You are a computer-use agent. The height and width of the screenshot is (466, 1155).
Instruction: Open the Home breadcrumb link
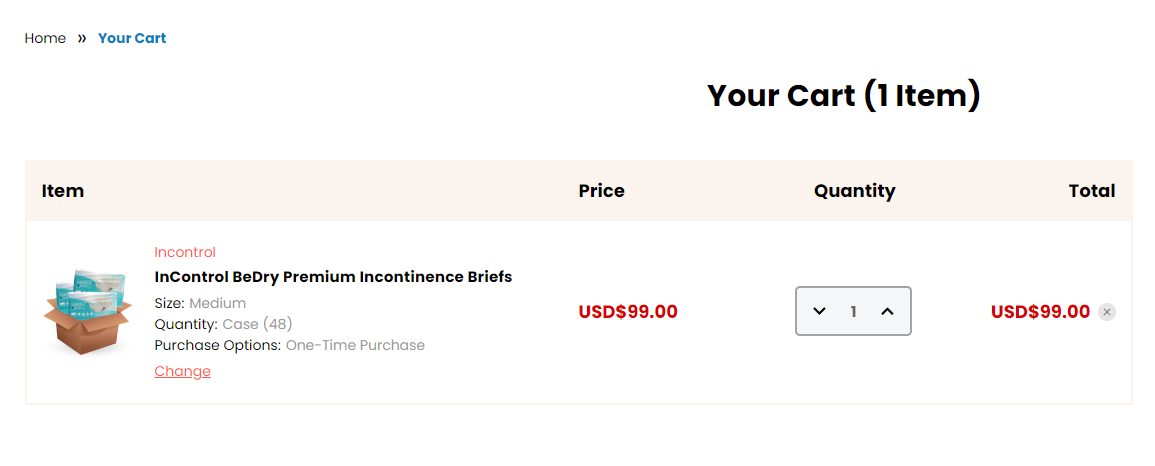coord(45,38)
